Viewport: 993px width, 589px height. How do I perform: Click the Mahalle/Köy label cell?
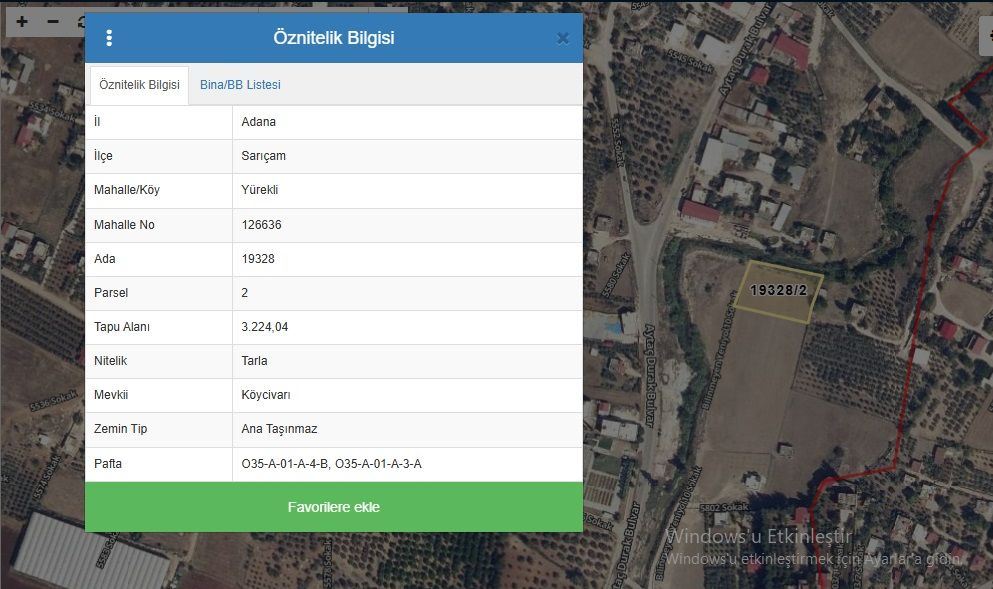[159, 191]
